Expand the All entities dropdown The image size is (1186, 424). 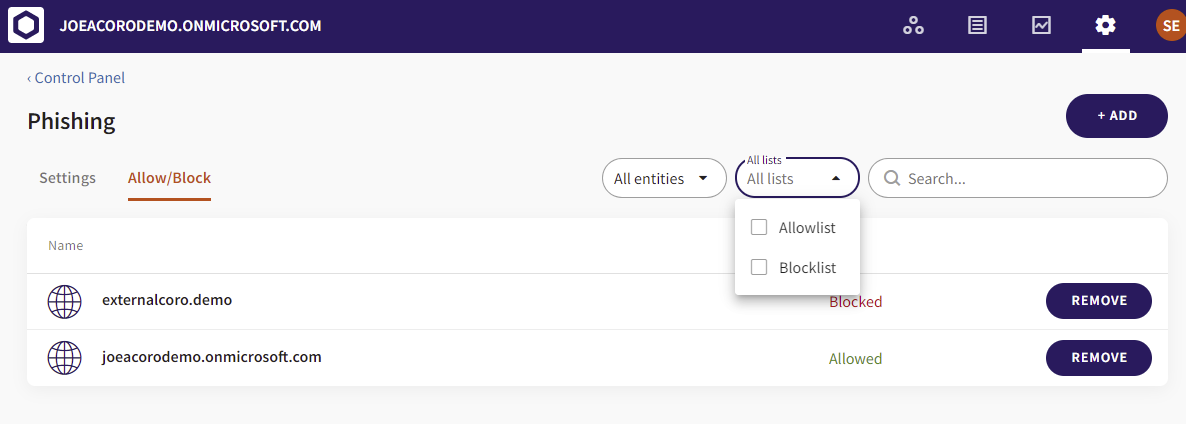(664, 178)
